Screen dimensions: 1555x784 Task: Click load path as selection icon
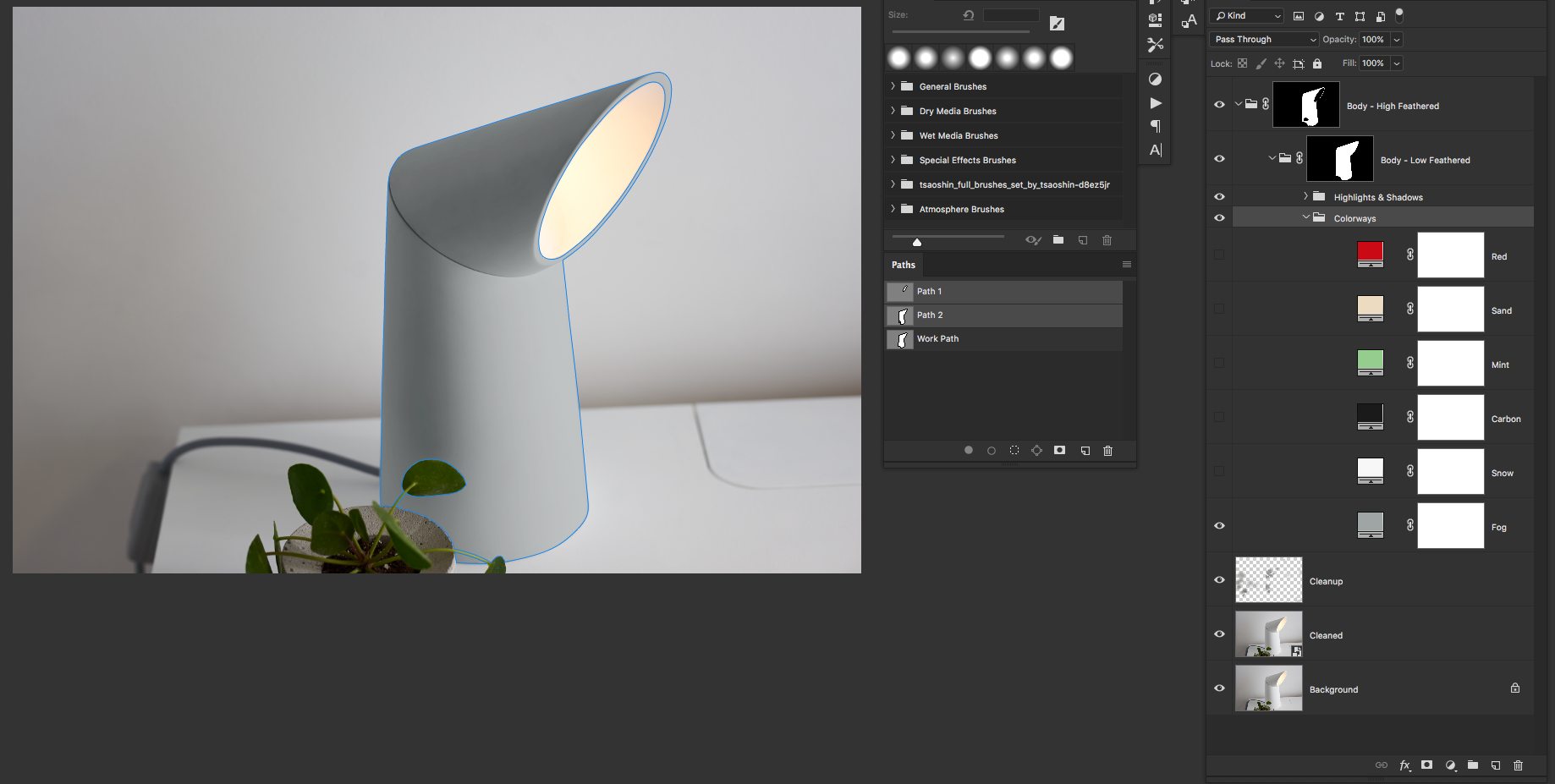coord(1014,451)
